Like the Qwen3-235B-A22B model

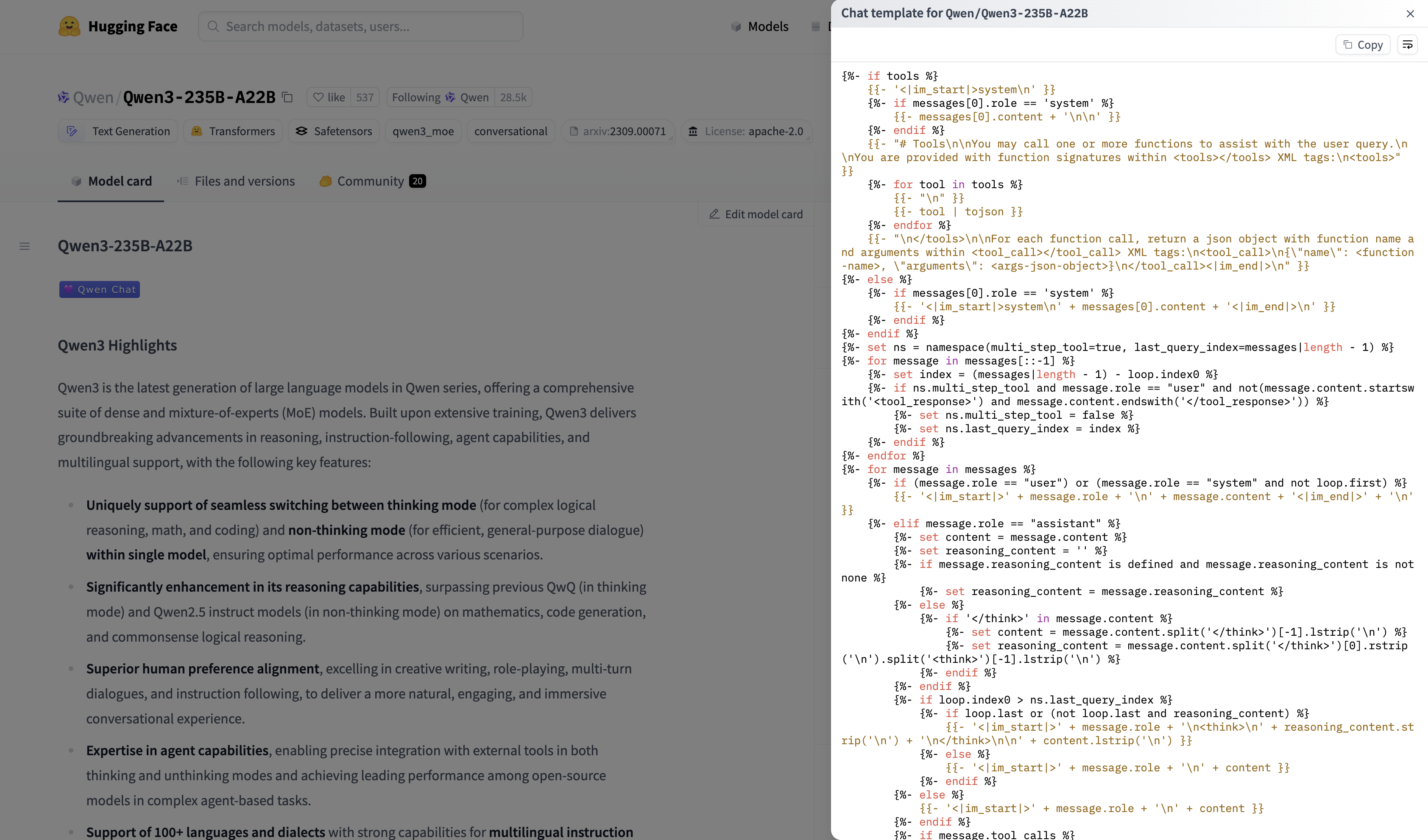click(329, 97)
